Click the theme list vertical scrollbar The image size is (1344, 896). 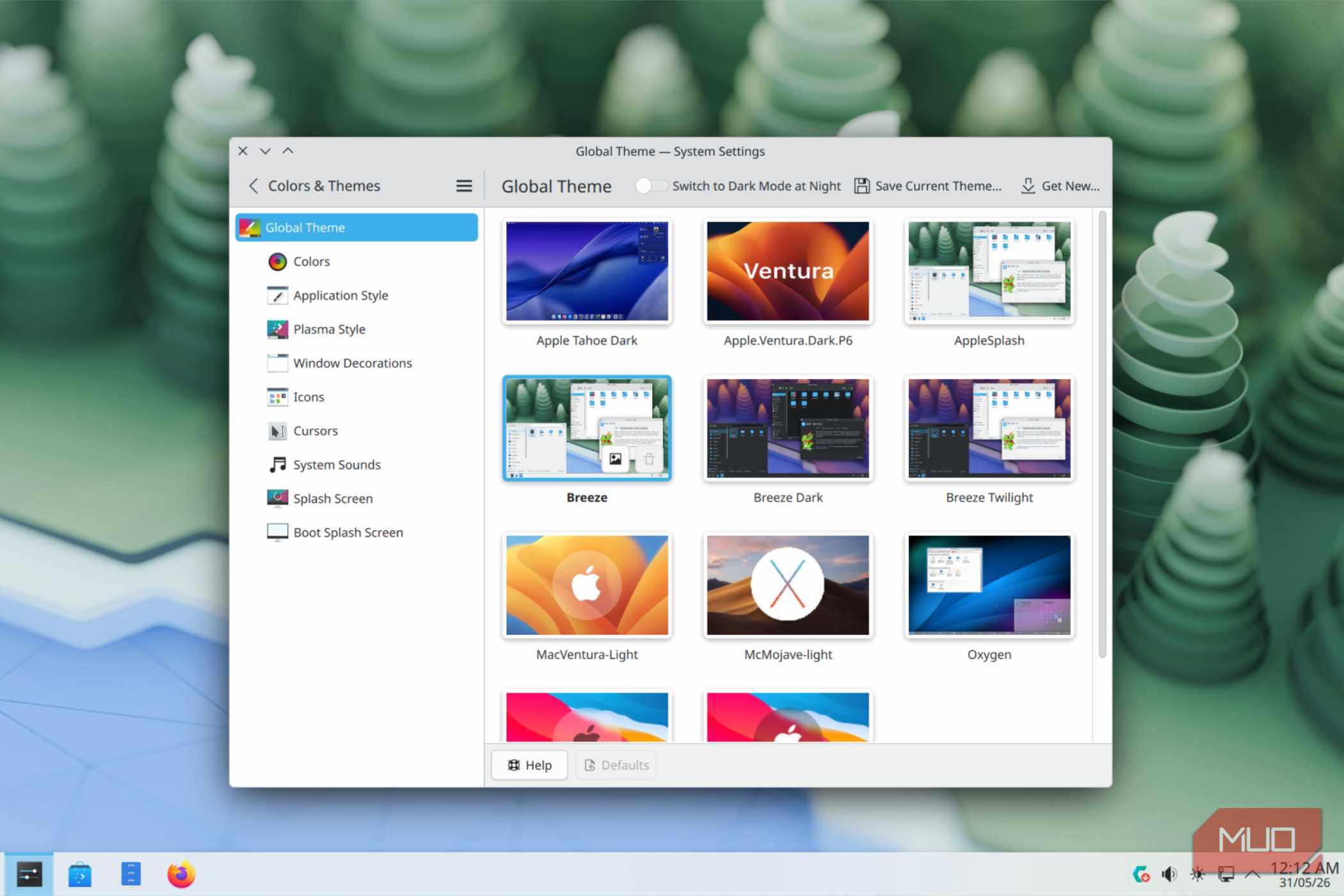[1102, 435]
